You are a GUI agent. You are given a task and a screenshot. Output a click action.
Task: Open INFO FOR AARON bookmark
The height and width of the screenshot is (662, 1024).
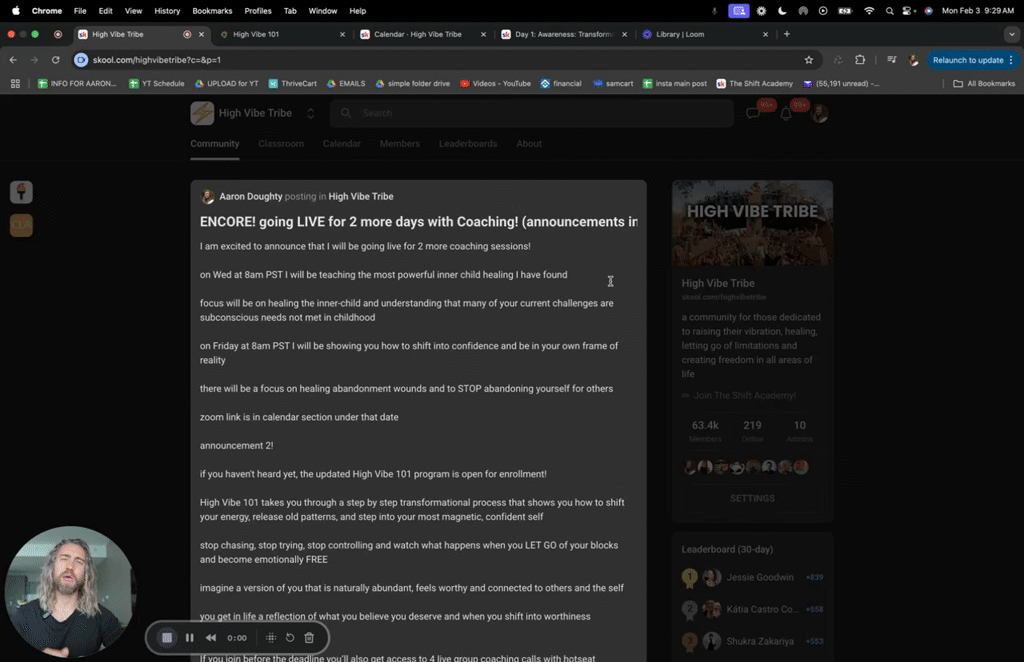click(77, 84)
